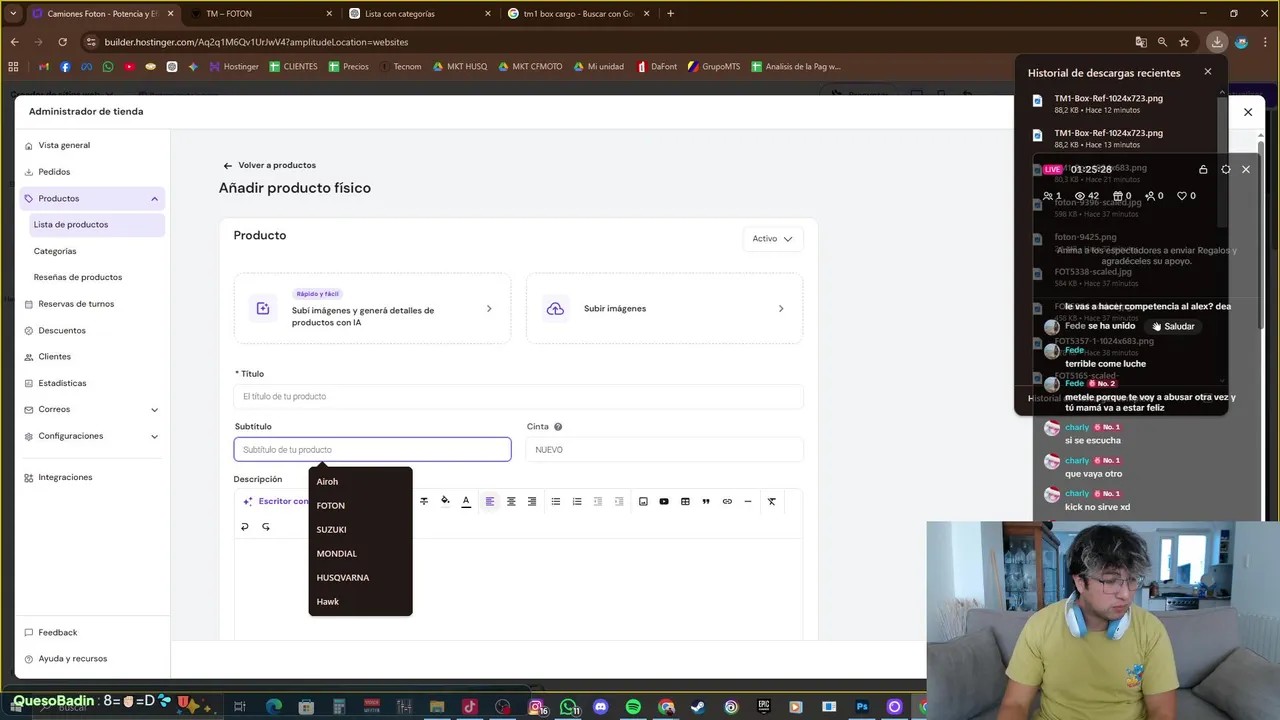Open Ayuda y recursos
1280x720 pixels.
coord(72,658)
